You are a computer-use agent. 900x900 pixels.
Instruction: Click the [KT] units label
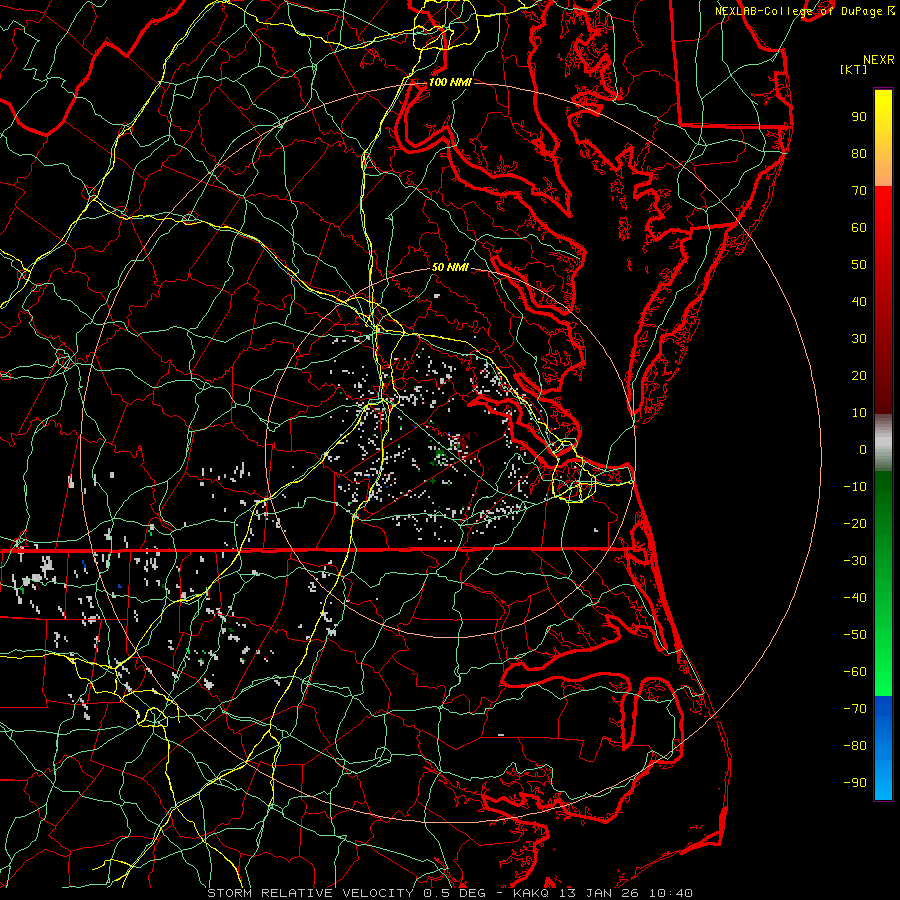tap(854, 69)
